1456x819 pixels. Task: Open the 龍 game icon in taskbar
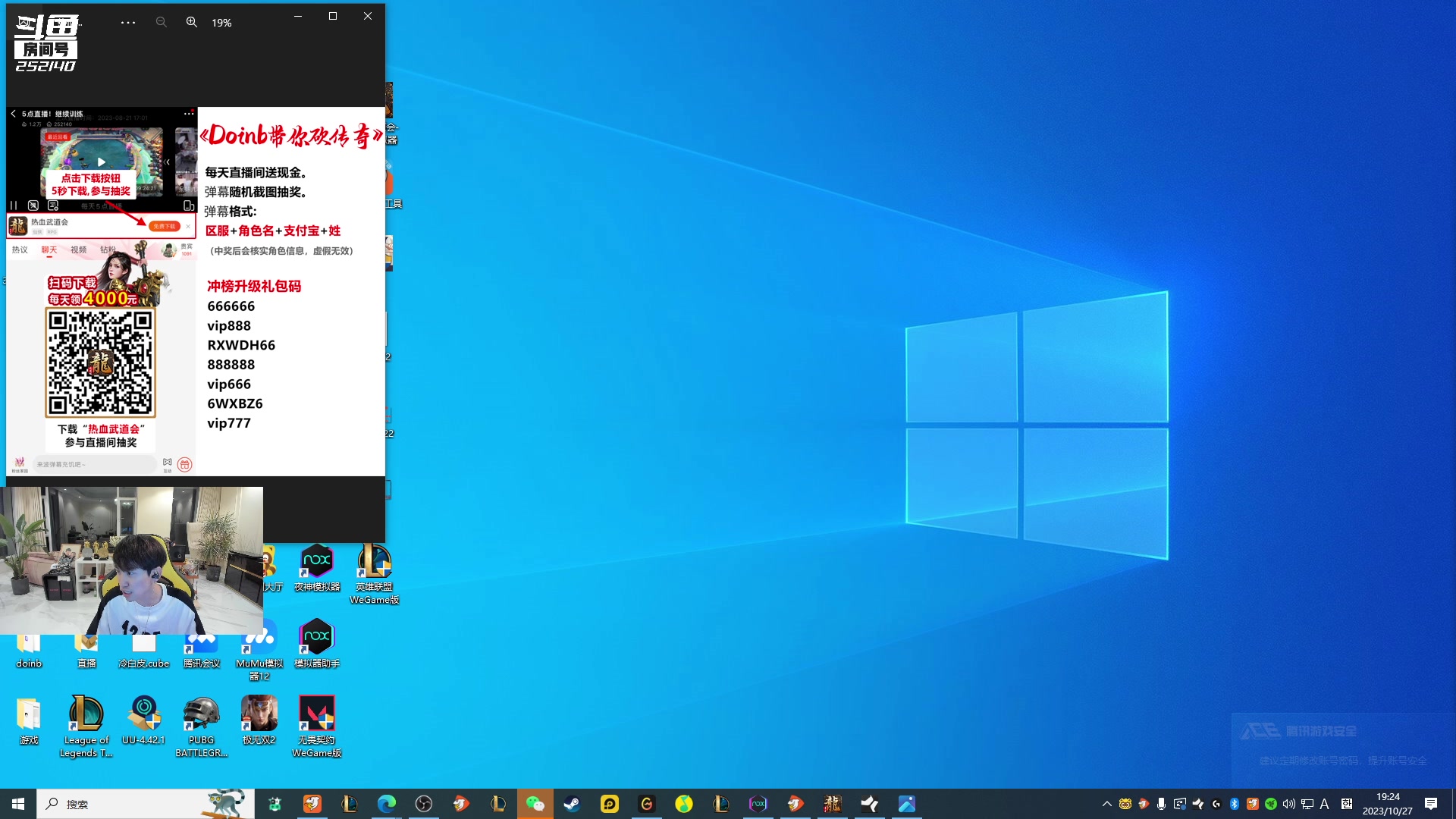point(833,804)
